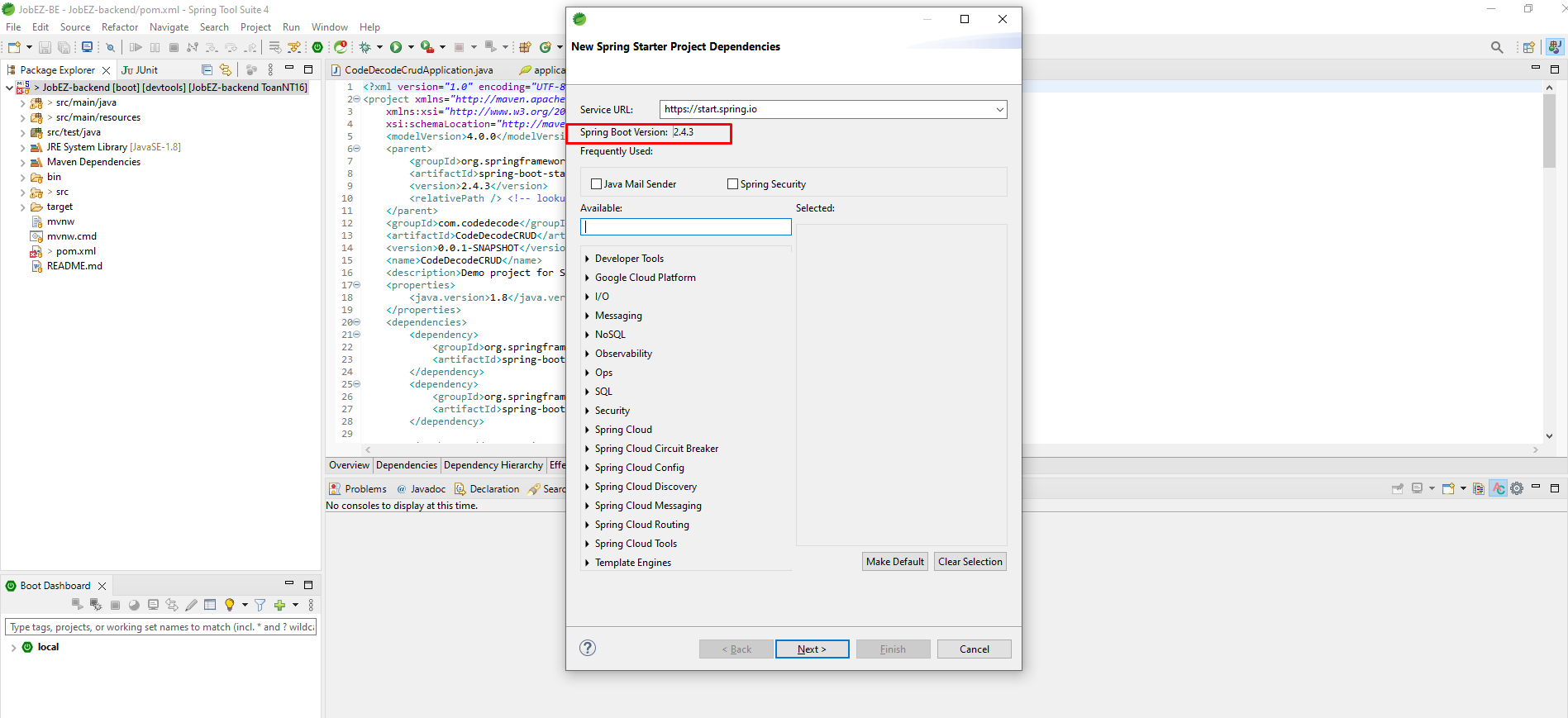The image size is (1568, 718).
Task: Switch to the JUnit tab
Action: pyautogui.click(x=140, y=70)
